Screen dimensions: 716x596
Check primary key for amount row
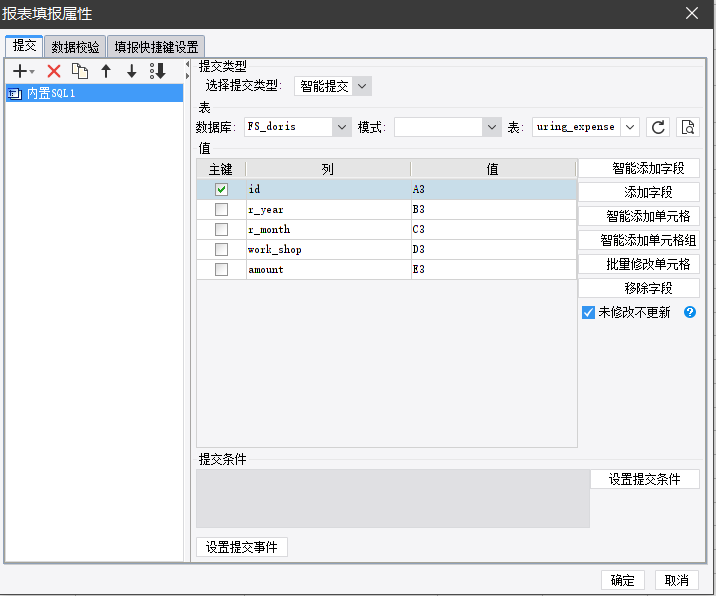pos(221,269)
